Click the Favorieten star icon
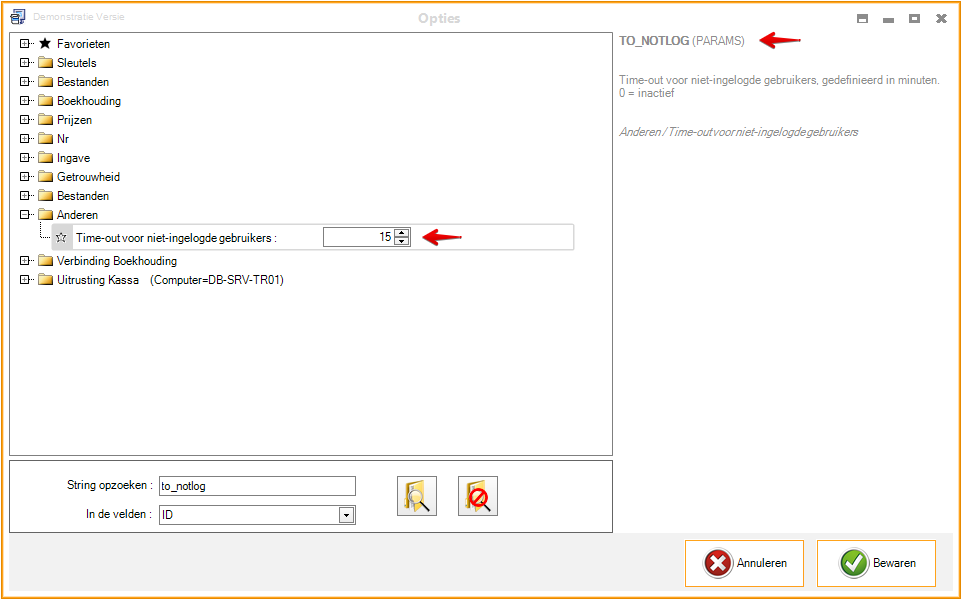Image resolution: width=961 pixels, height=599 pixels. [x=45, y=44]
